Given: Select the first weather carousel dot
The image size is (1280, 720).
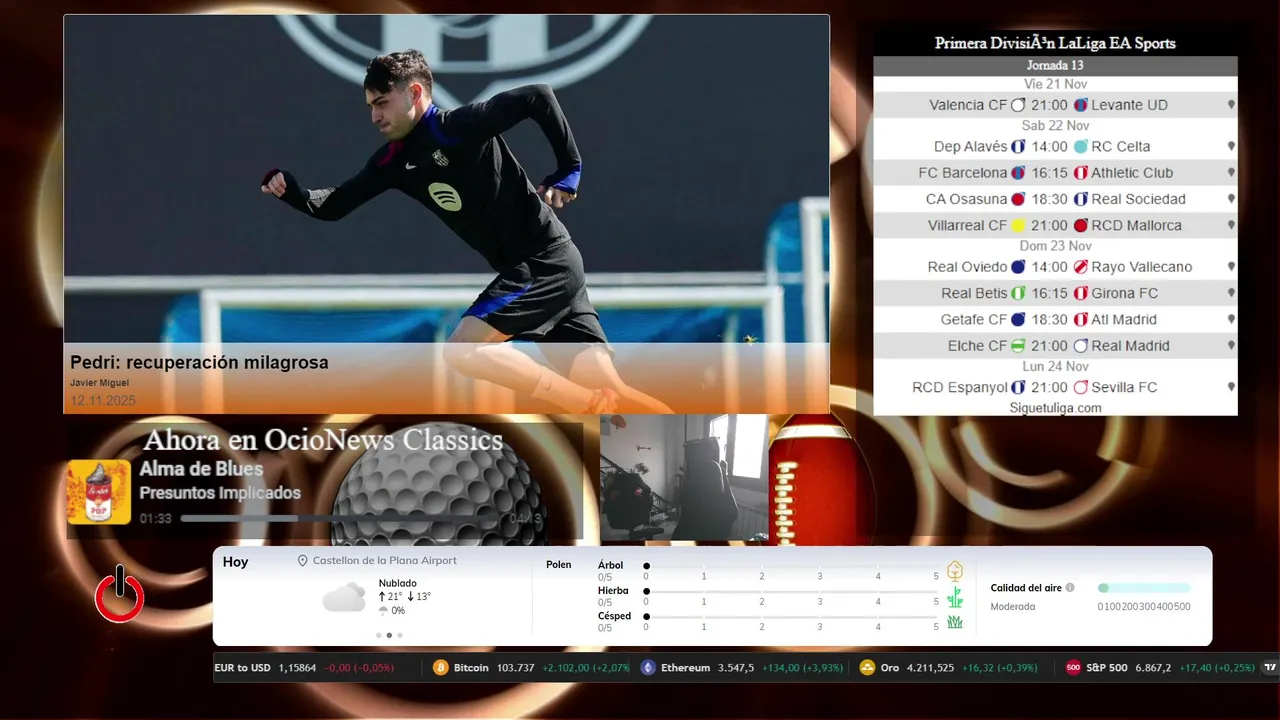Looking at the screenshot, I should 378,635.
